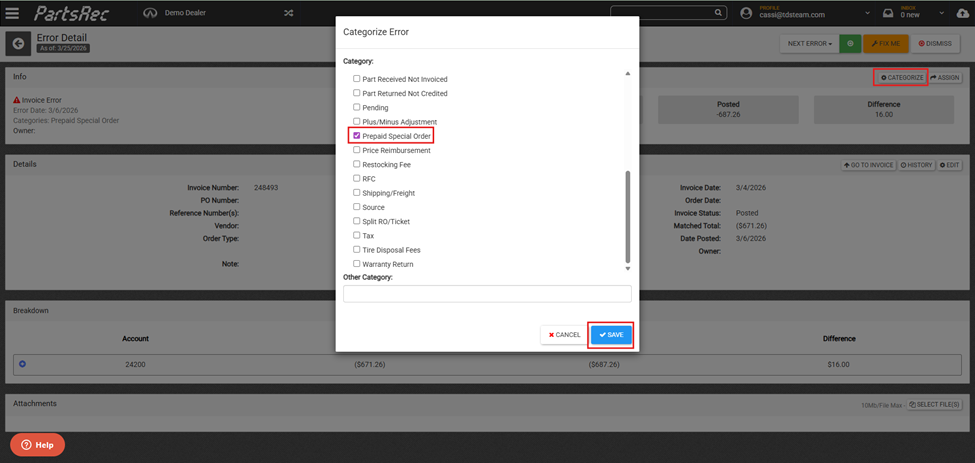Check Part Returned Not Credited

[x=356, y=93]
